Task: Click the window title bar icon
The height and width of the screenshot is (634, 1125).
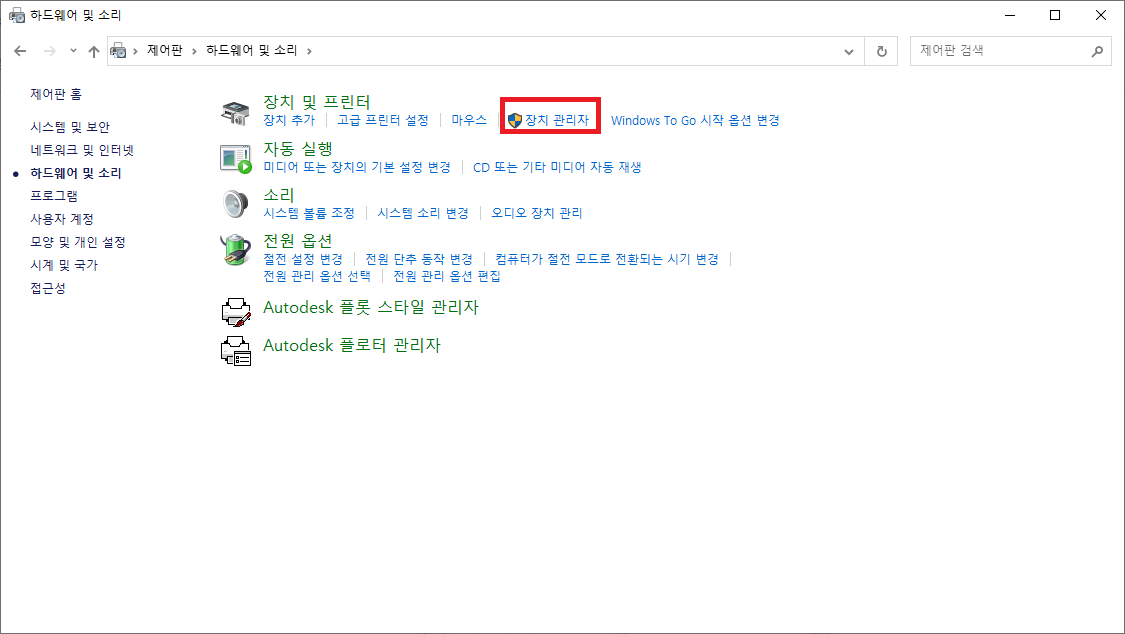Action: click(17, 15)
